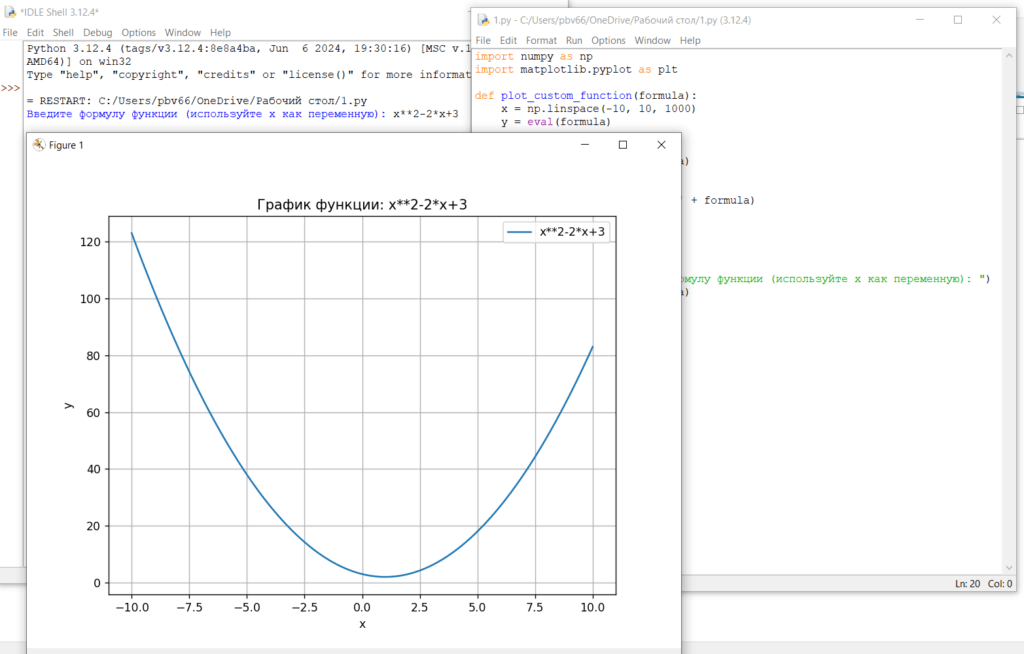The width and height of the screenshot is (1024, 654).
Task: Open Debug menu in IDLE Shell
Action: [x=97, y=33]
